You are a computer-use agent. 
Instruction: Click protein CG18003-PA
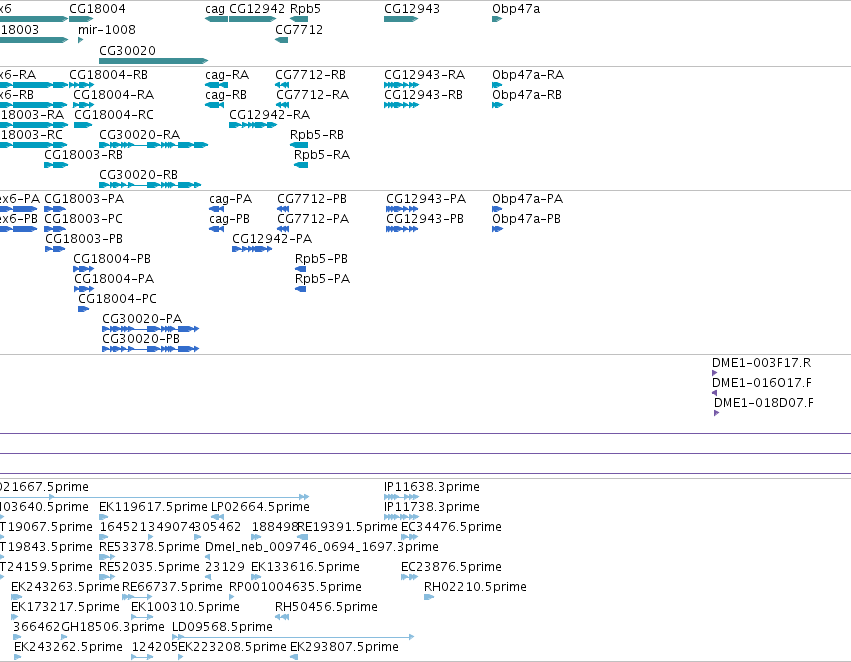84,199
